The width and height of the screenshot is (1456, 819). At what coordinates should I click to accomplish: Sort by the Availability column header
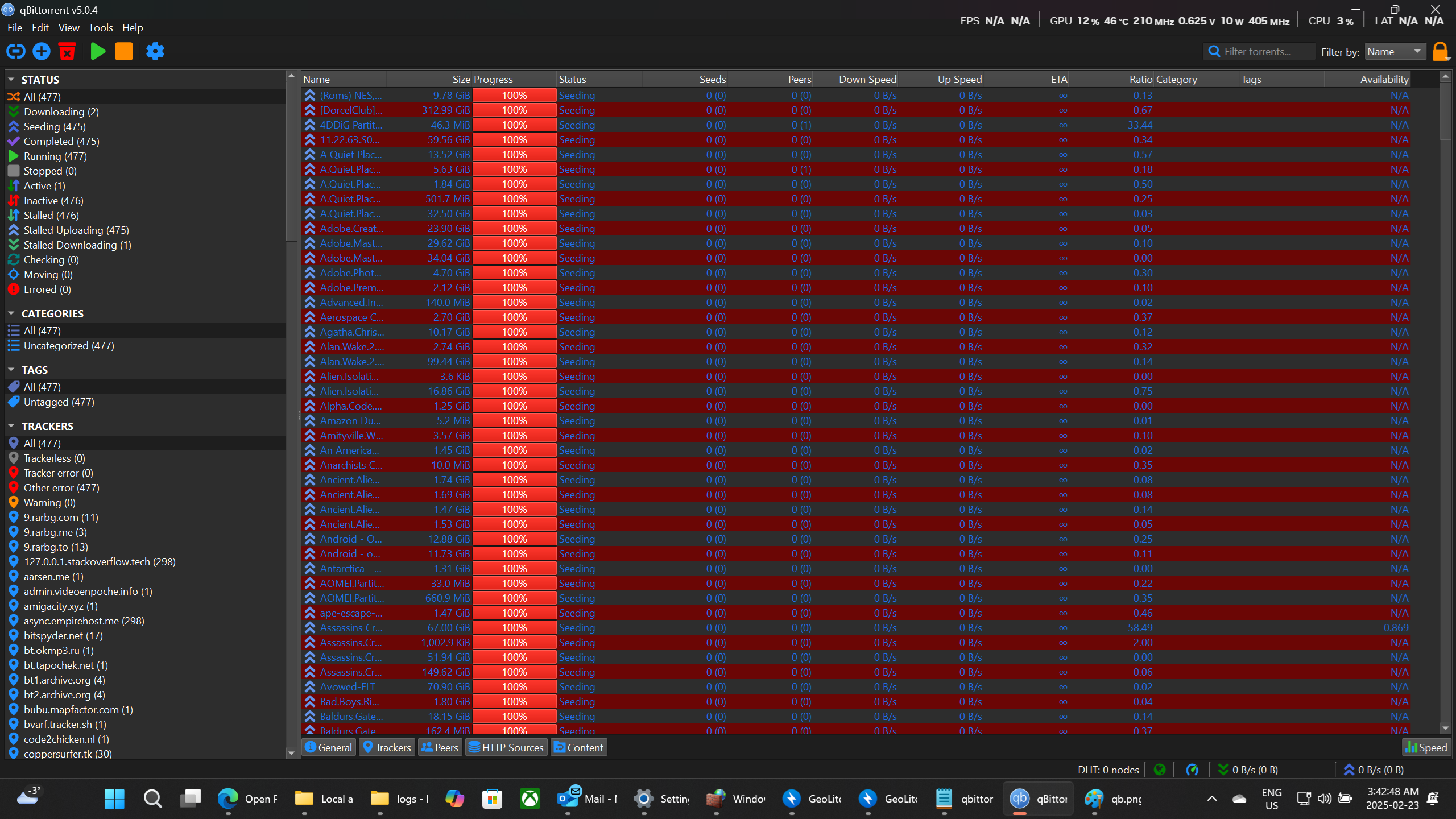(1367, 80)
